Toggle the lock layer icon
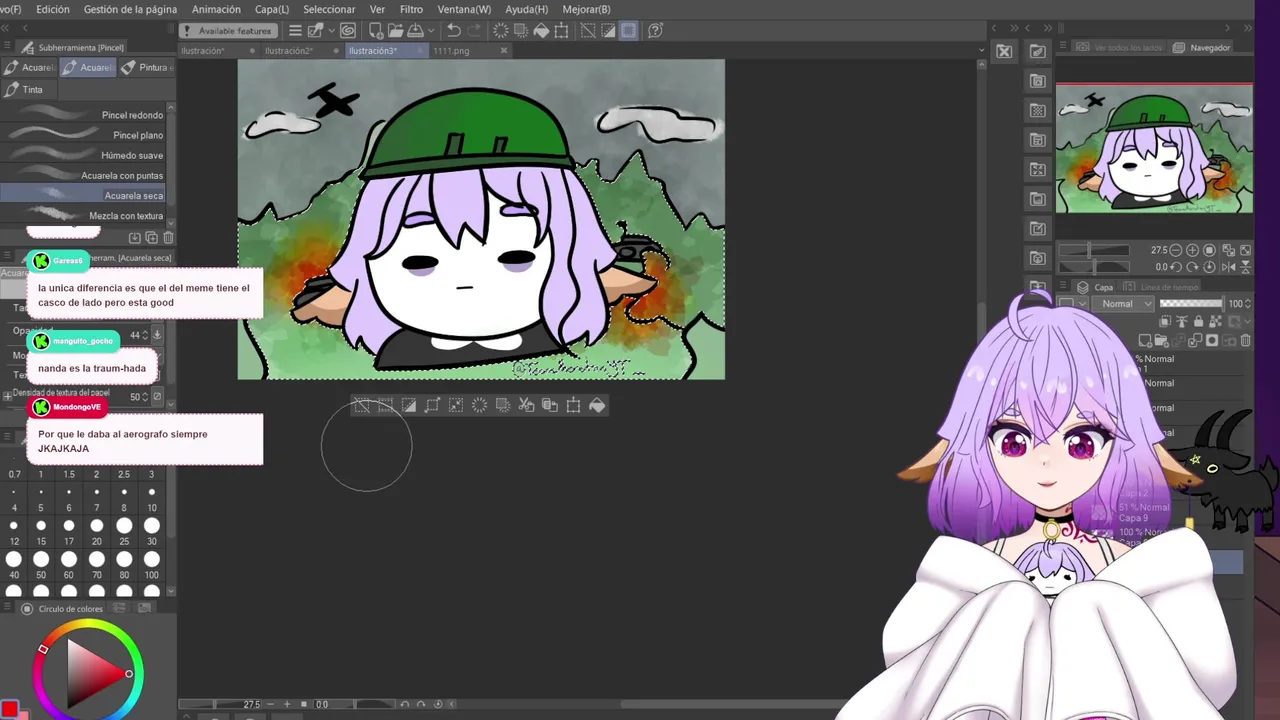 [1198, 321]
